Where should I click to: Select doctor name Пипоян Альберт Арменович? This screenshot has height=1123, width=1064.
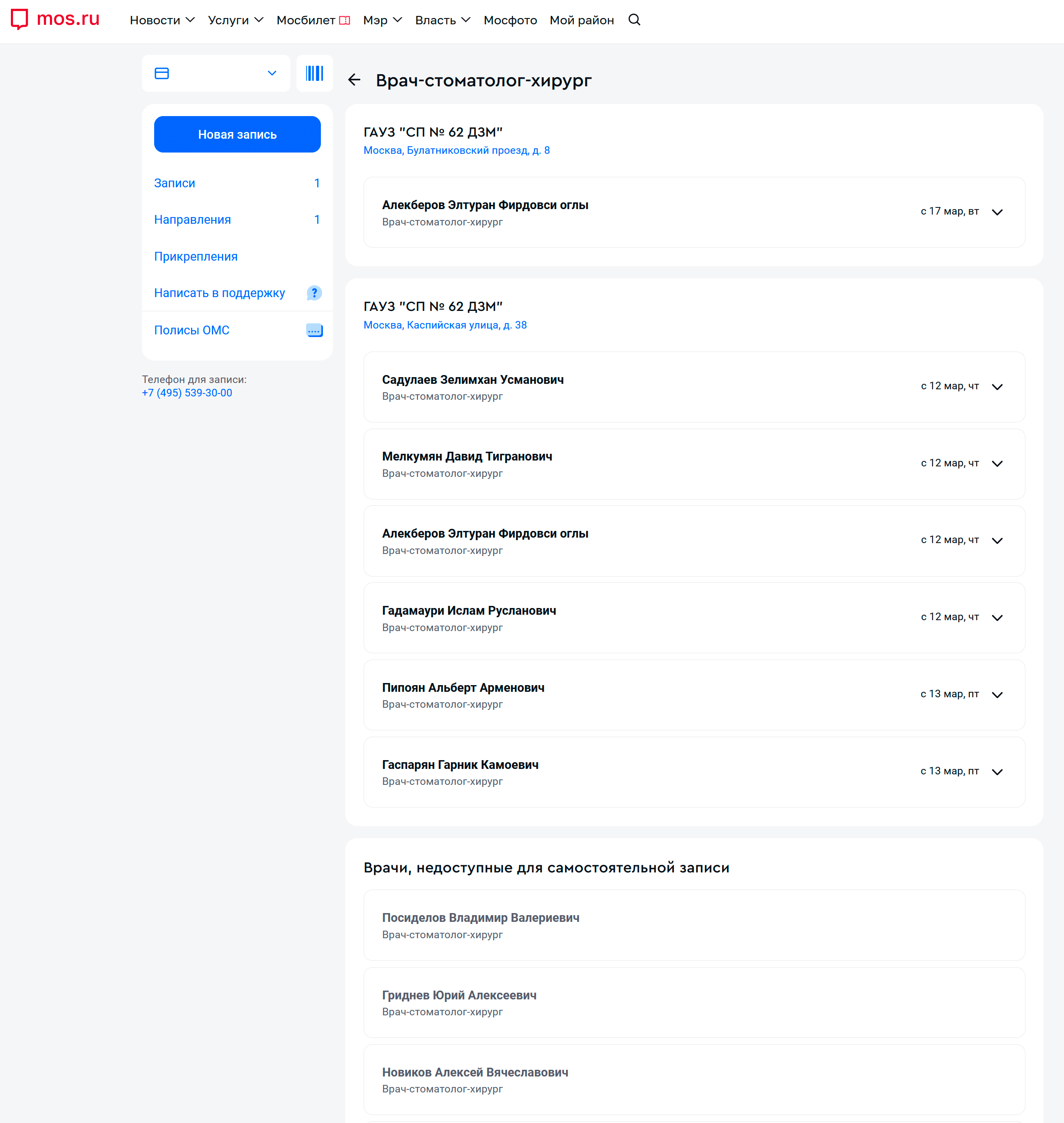coord(463,688)
